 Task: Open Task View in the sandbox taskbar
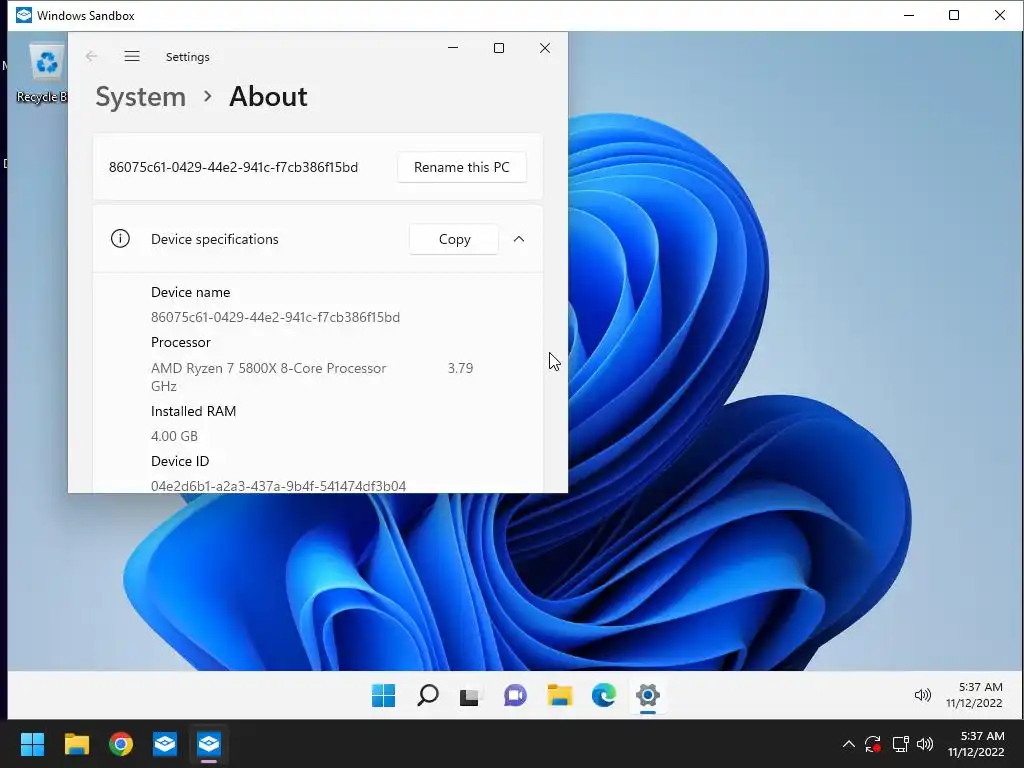(470, 696)
